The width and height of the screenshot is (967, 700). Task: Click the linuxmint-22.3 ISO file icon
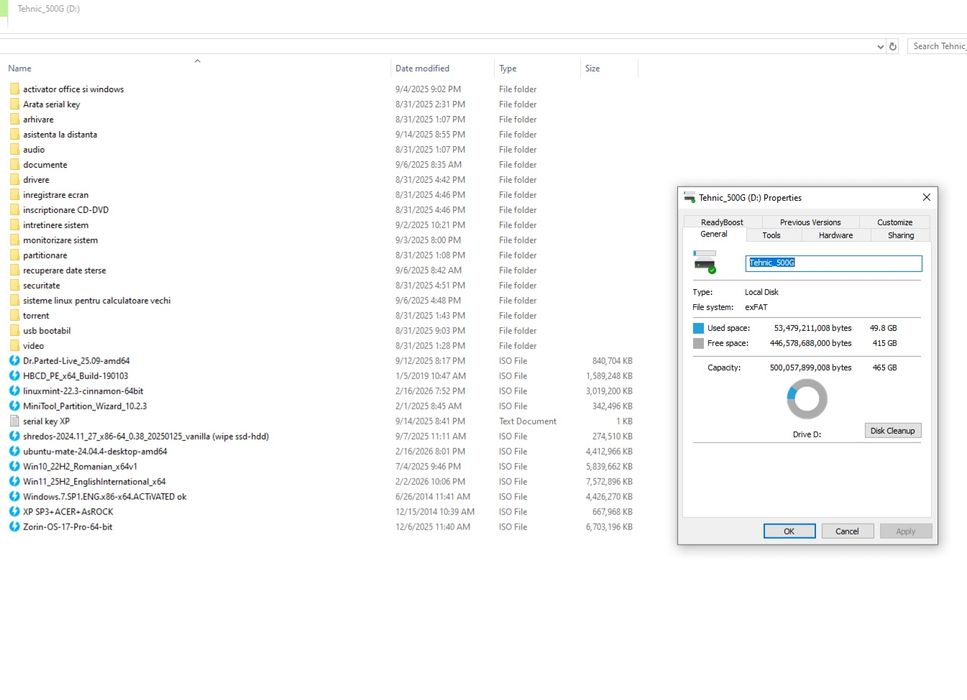14,391
